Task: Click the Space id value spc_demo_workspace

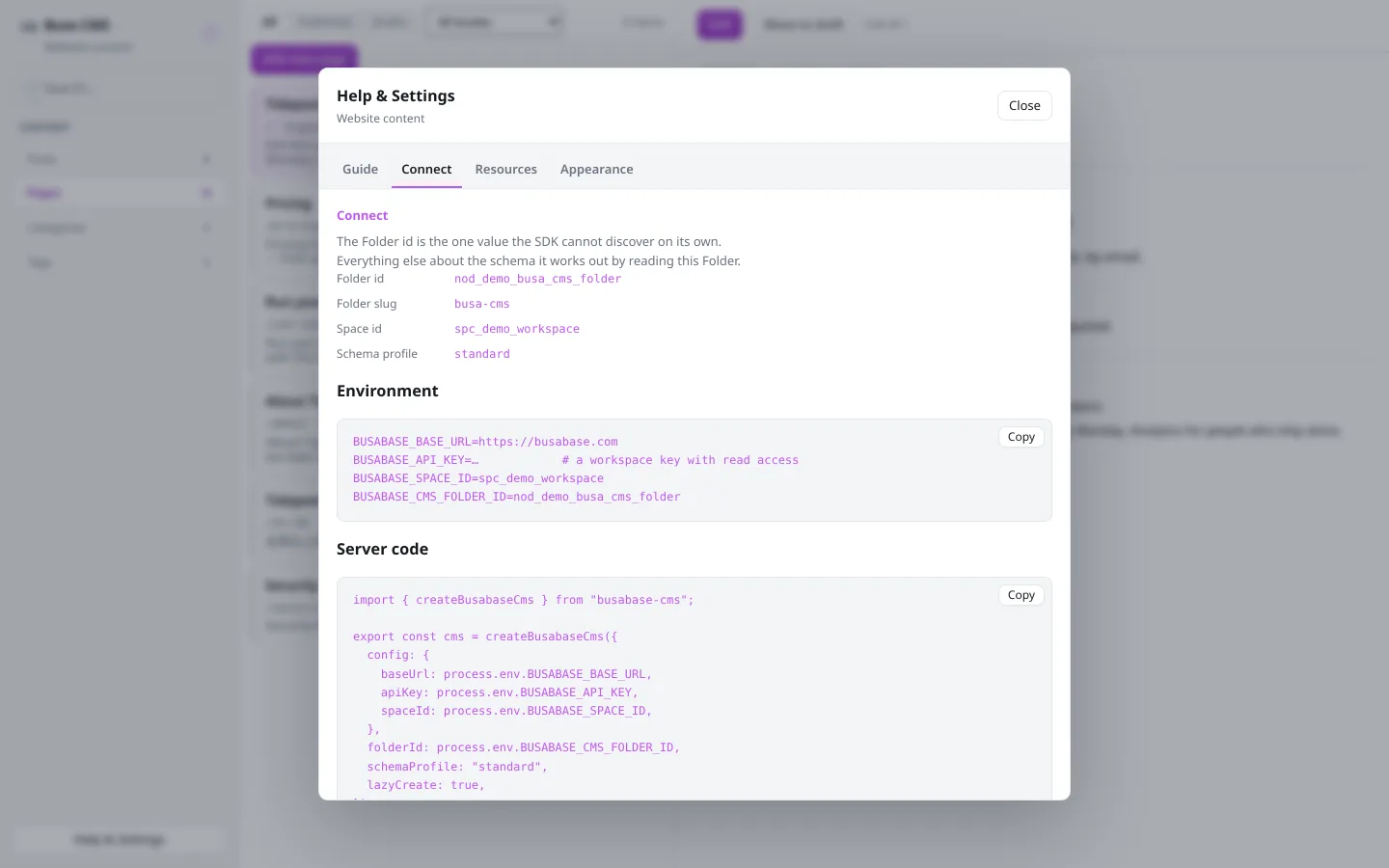Action: pyautogui.click(x=517, y=329)
